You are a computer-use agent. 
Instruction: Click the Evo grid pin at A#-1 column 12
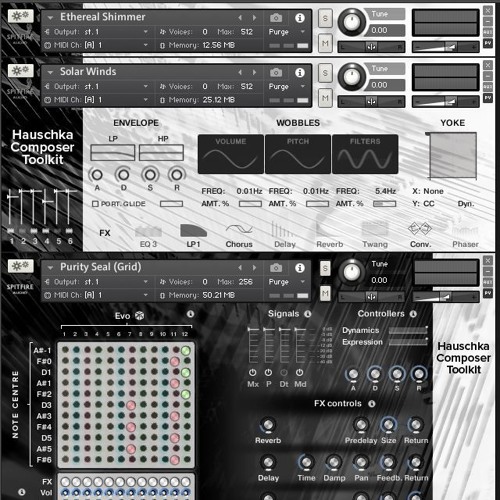[186, 350]
